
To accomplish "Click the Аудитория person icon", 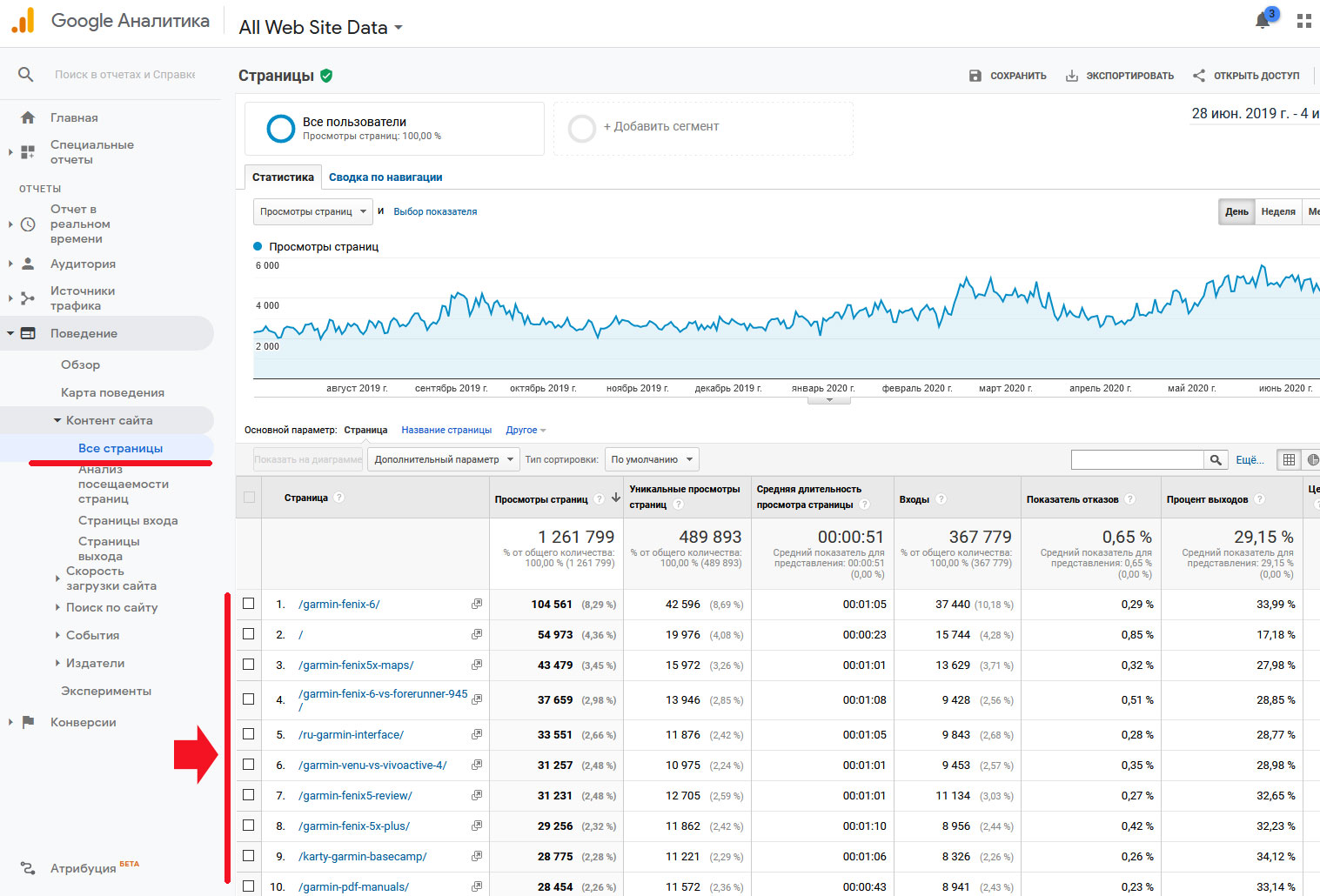I will (28, 264).
